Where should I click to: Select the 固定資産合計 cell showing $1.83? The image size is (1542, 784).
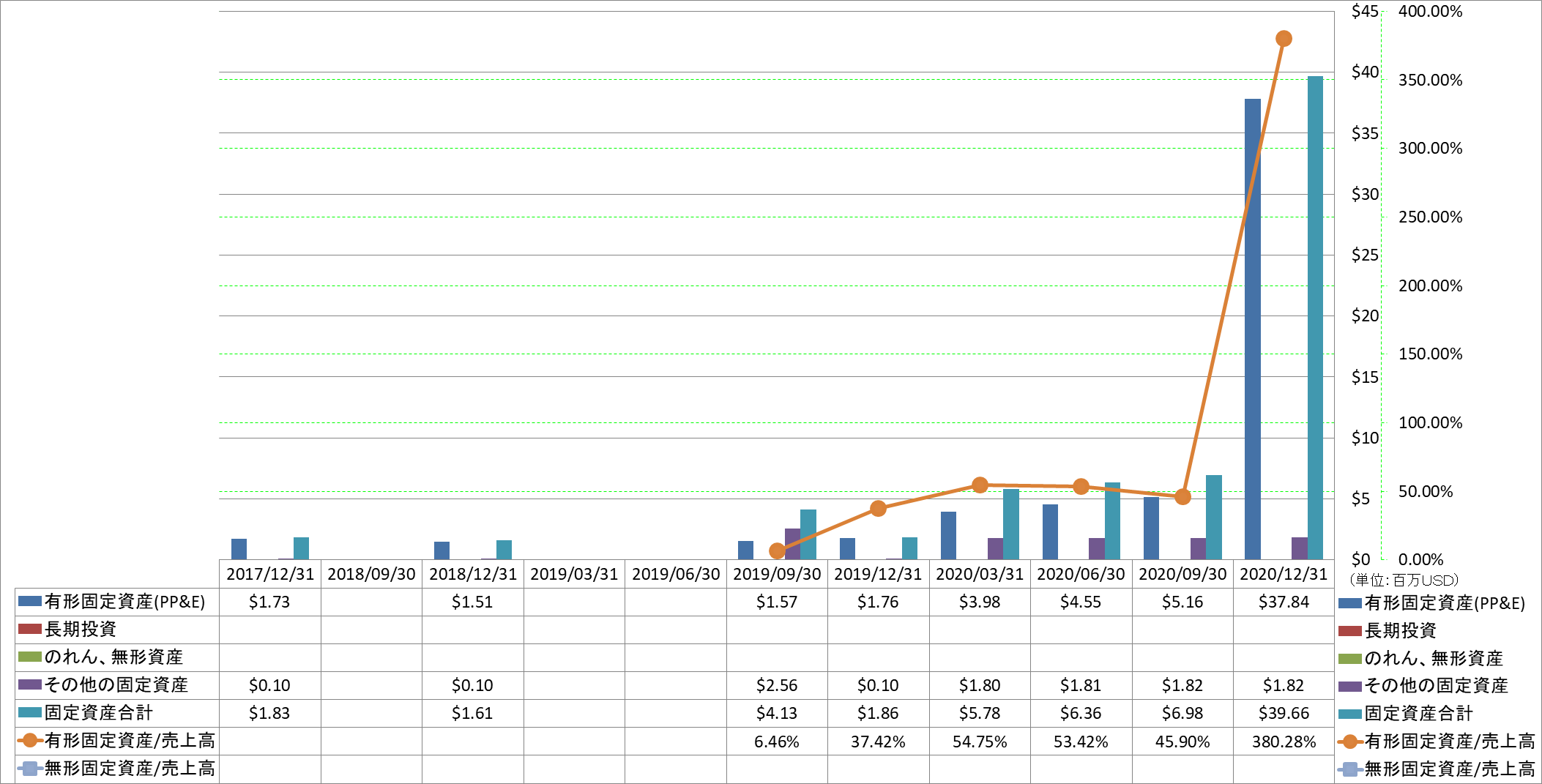coord(269,713)
